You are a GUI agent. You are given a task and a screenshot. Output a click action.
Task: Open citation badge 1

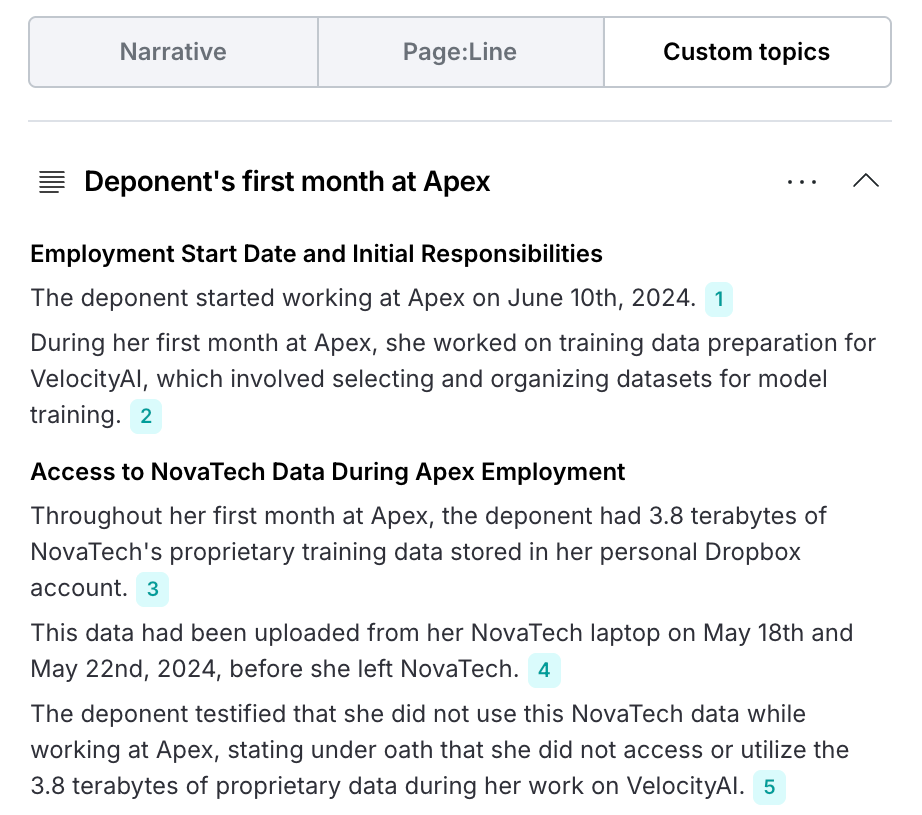click(x=719, y=299)
